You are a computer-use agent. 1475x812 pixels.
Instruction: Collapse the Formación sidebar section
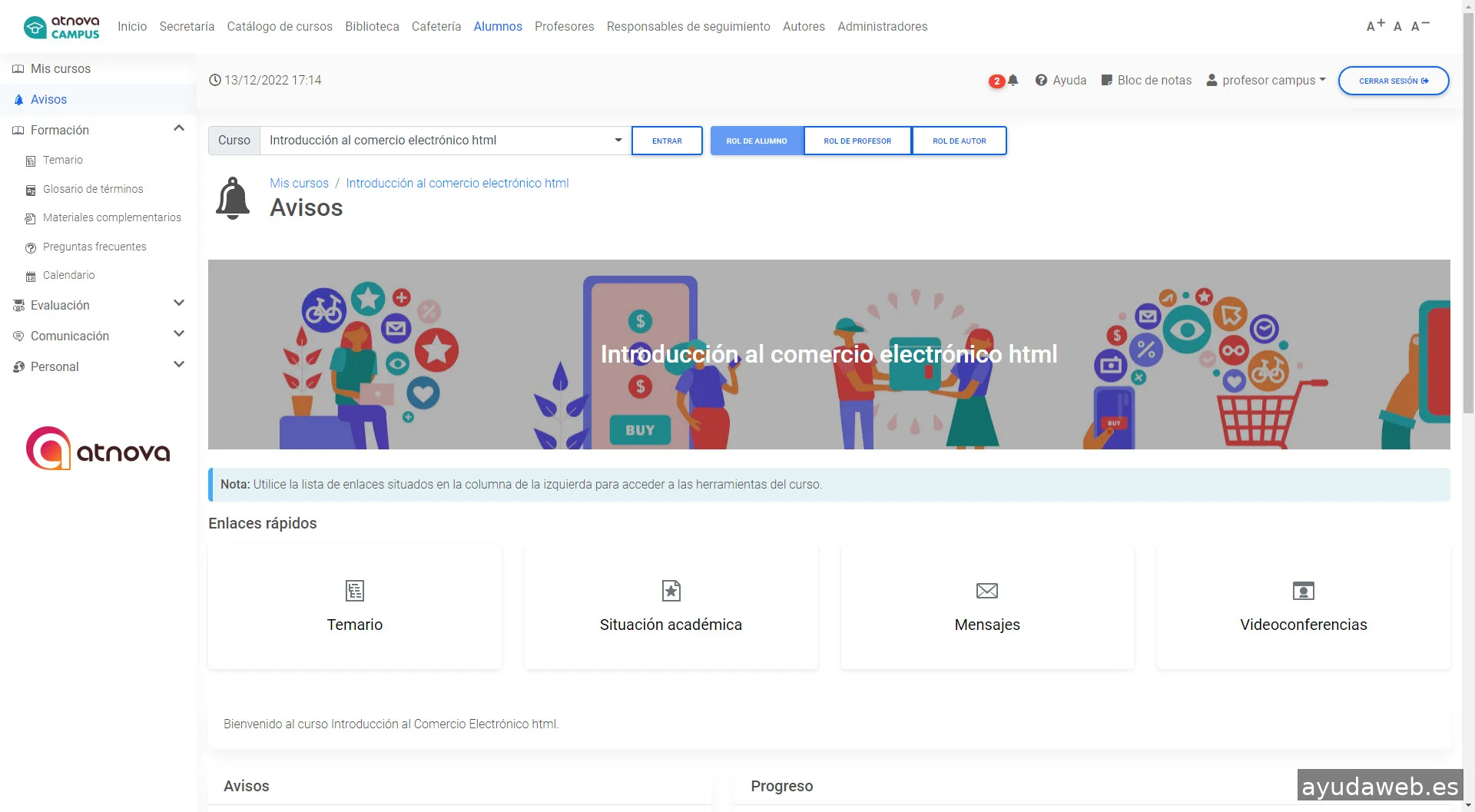tap(179, 129)
